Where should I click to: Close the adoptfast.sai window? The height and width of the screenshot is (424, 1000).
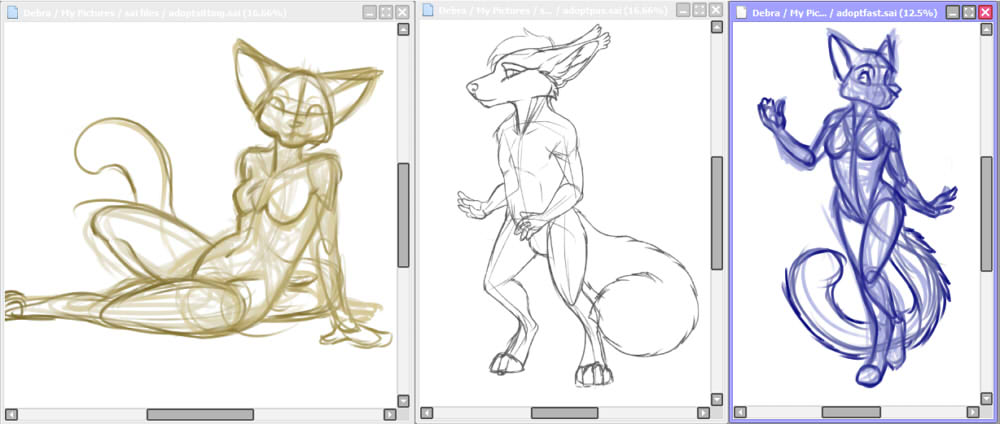coord(985,13)
